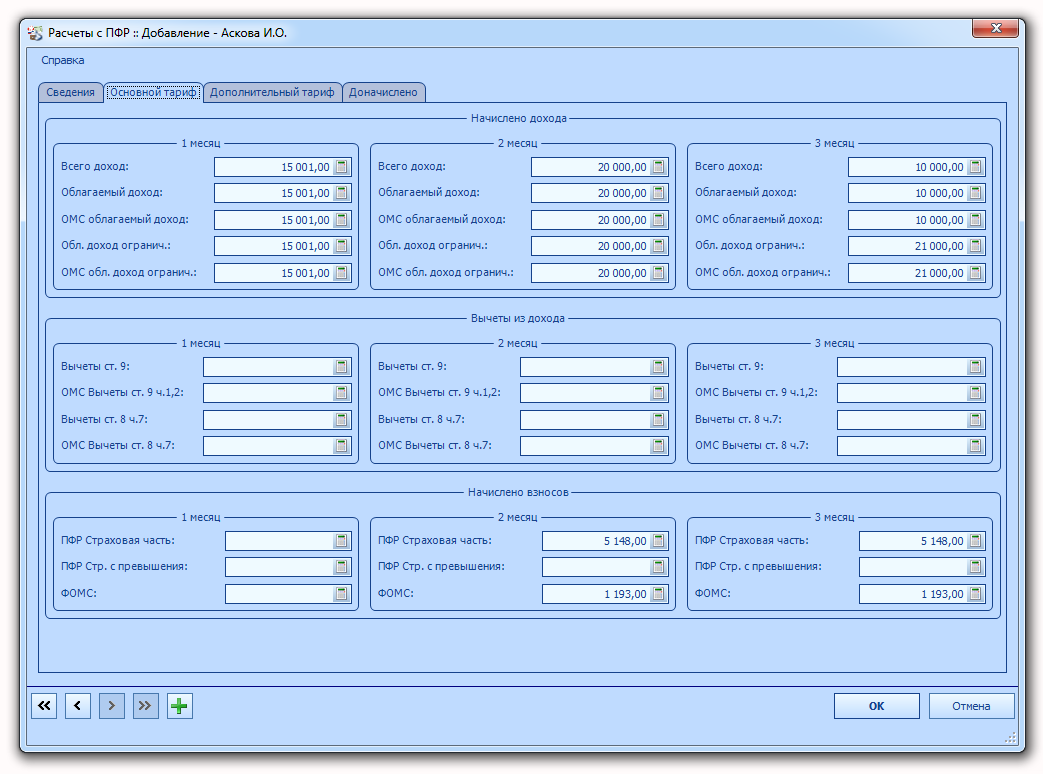This screenshot has width=1043, height=774.
Task: Open calculator for month 1 ОМС Вычеты ст. 8 ч.7
Action: click(341, 446)
